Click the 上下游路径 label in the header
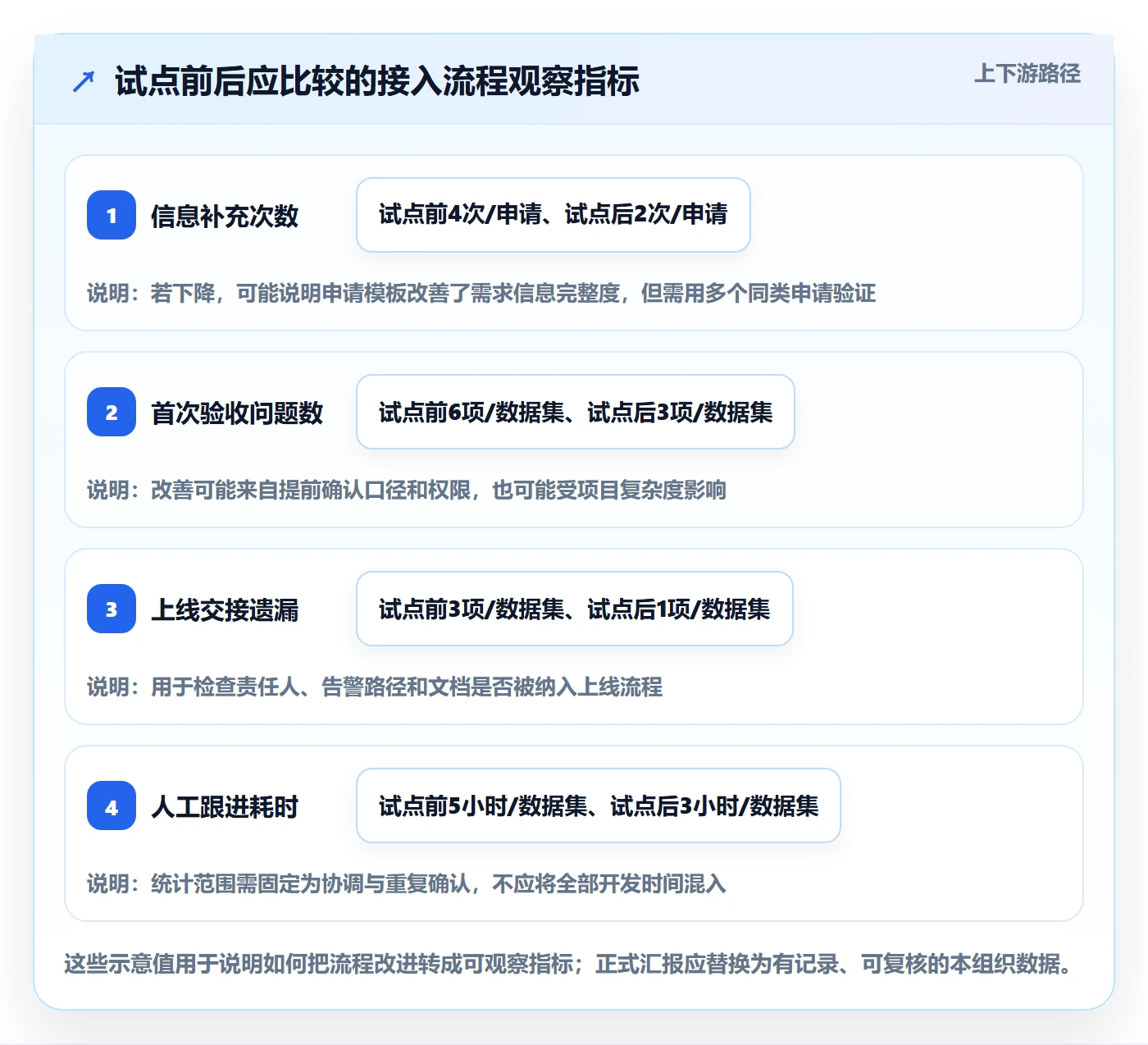Viewport: 1148px width, 1045px height. tap(1027, 74)
